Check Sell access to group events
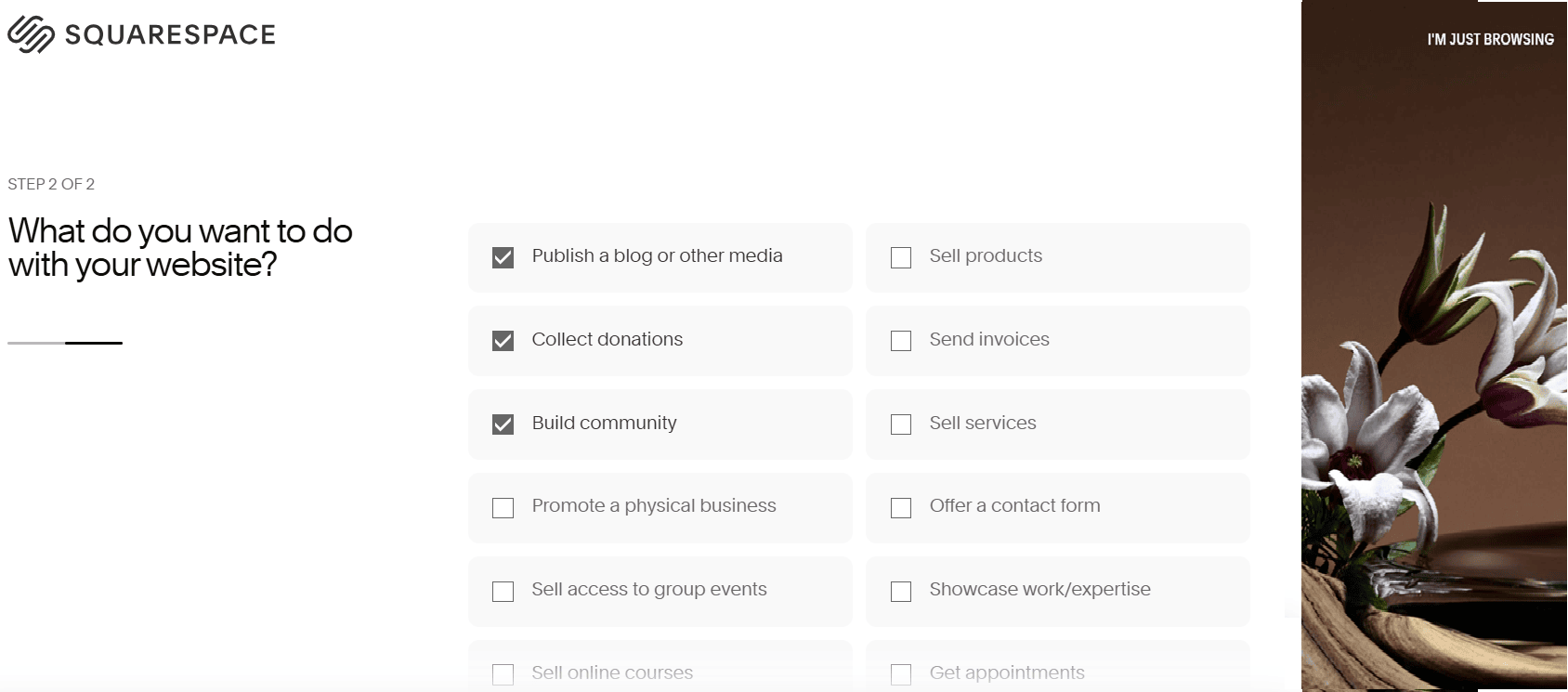The height and width of the screenshot is (692, 1568). coord(503,591)
